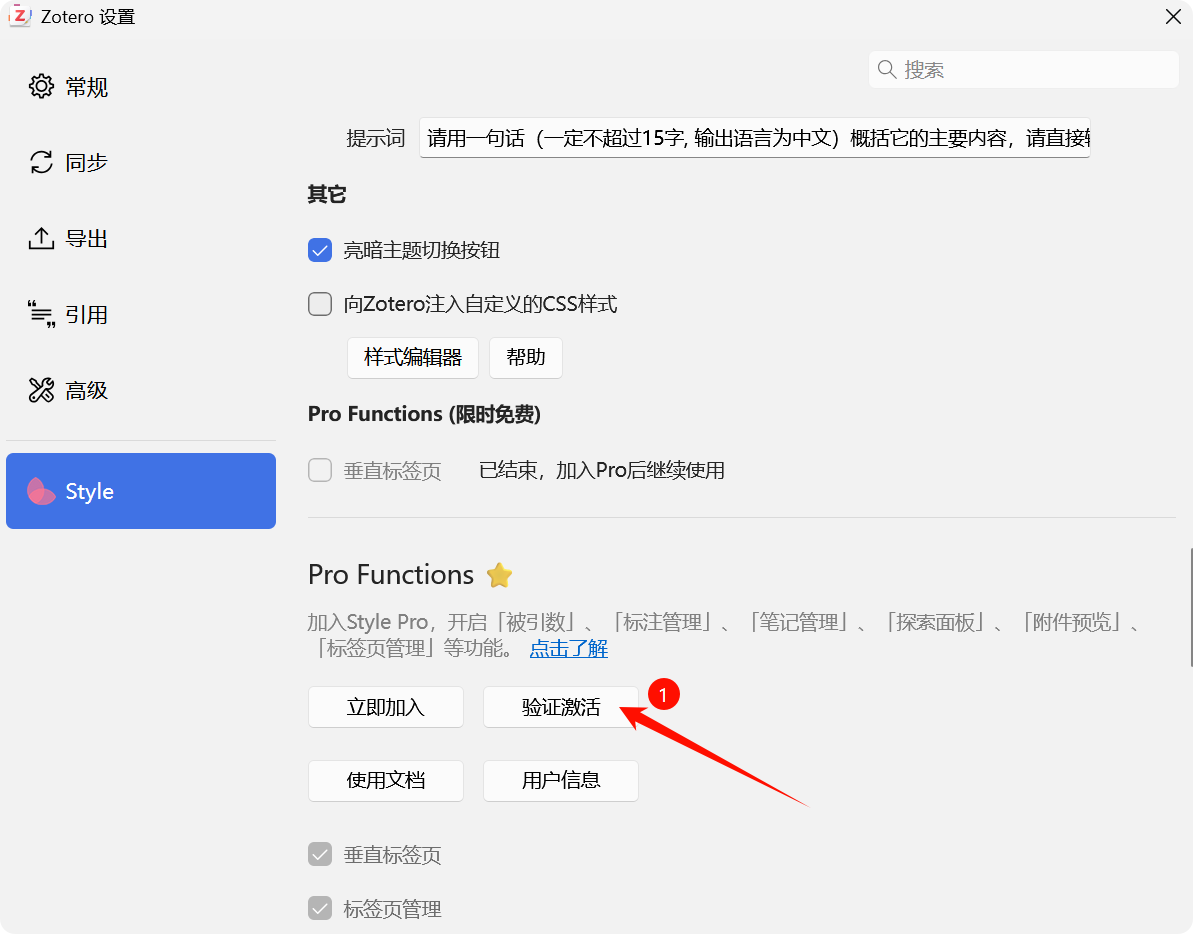Viewport: 1193px width, 934px height.
Task: Open the 常规 general settings pane
Action: point(141,87)
